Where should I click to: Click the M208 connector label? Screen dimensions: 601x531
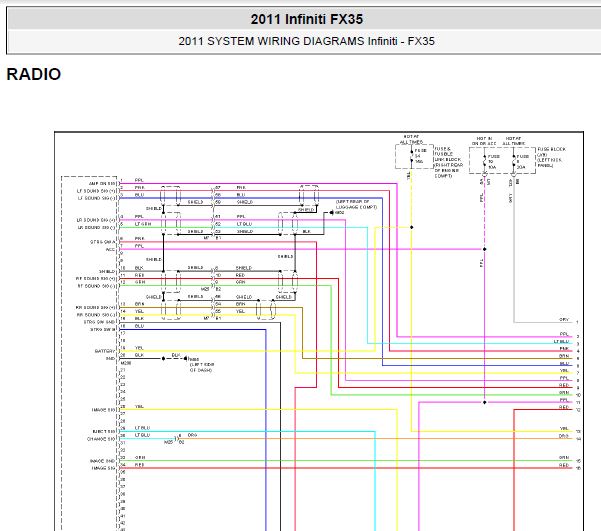126,363
